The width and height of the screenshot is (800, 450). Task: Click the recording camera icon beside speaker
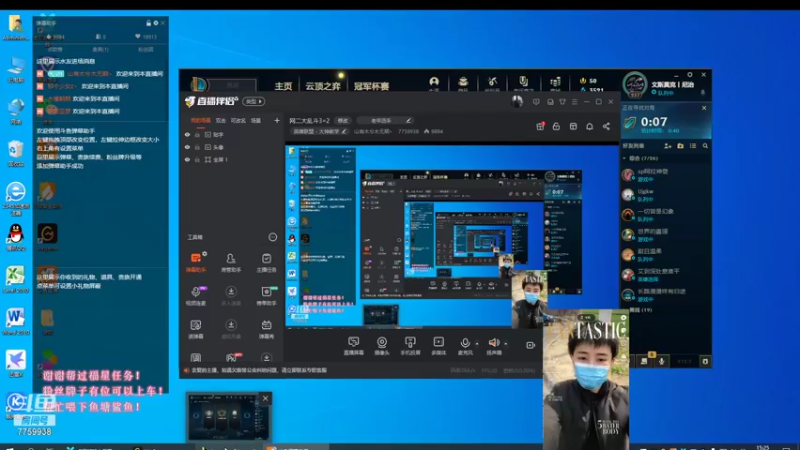click(x=531, y=345)
